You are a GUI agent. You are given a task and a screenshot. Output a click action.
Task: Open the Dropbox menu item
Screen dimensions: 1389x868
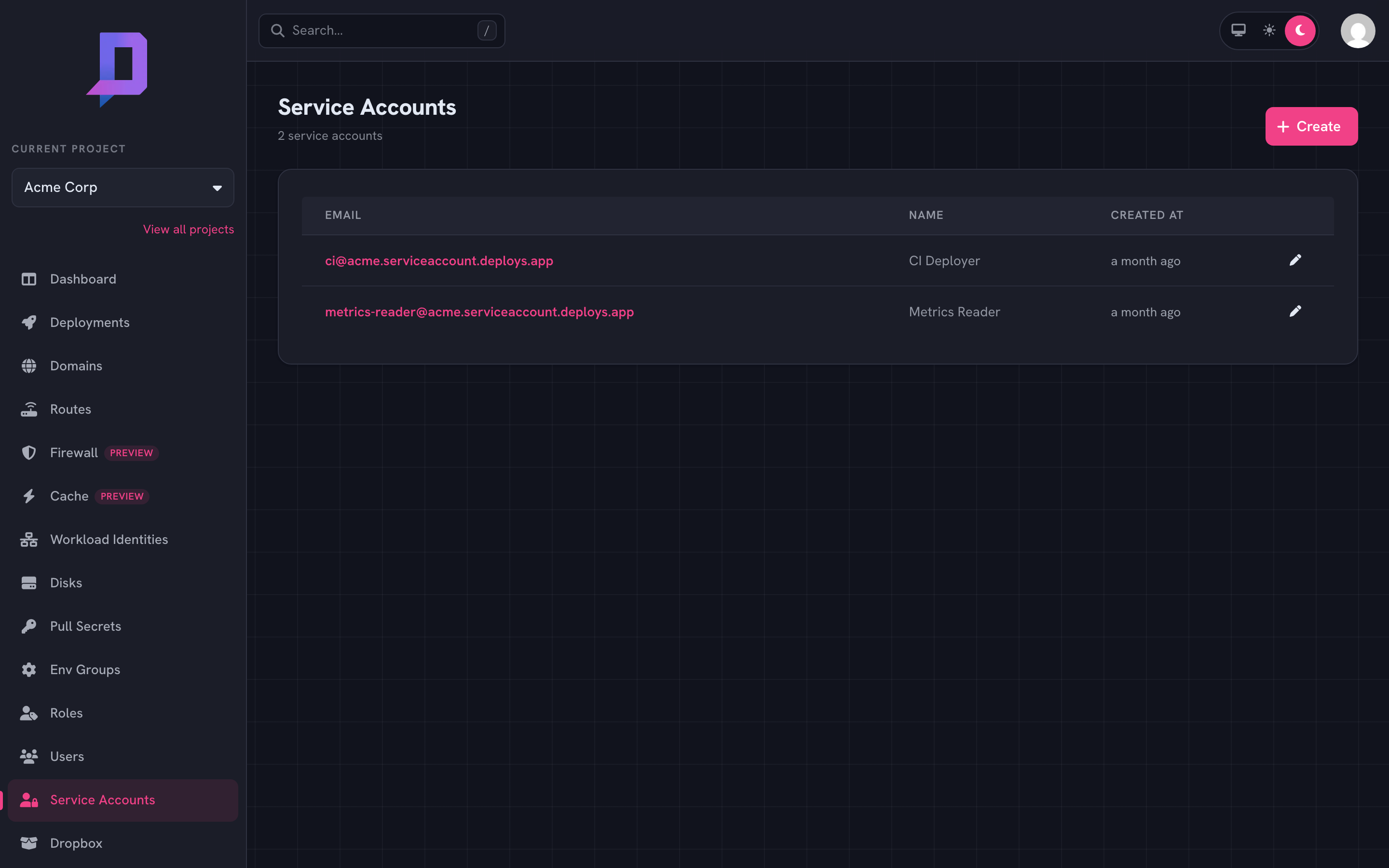click(x=123, y=843)
